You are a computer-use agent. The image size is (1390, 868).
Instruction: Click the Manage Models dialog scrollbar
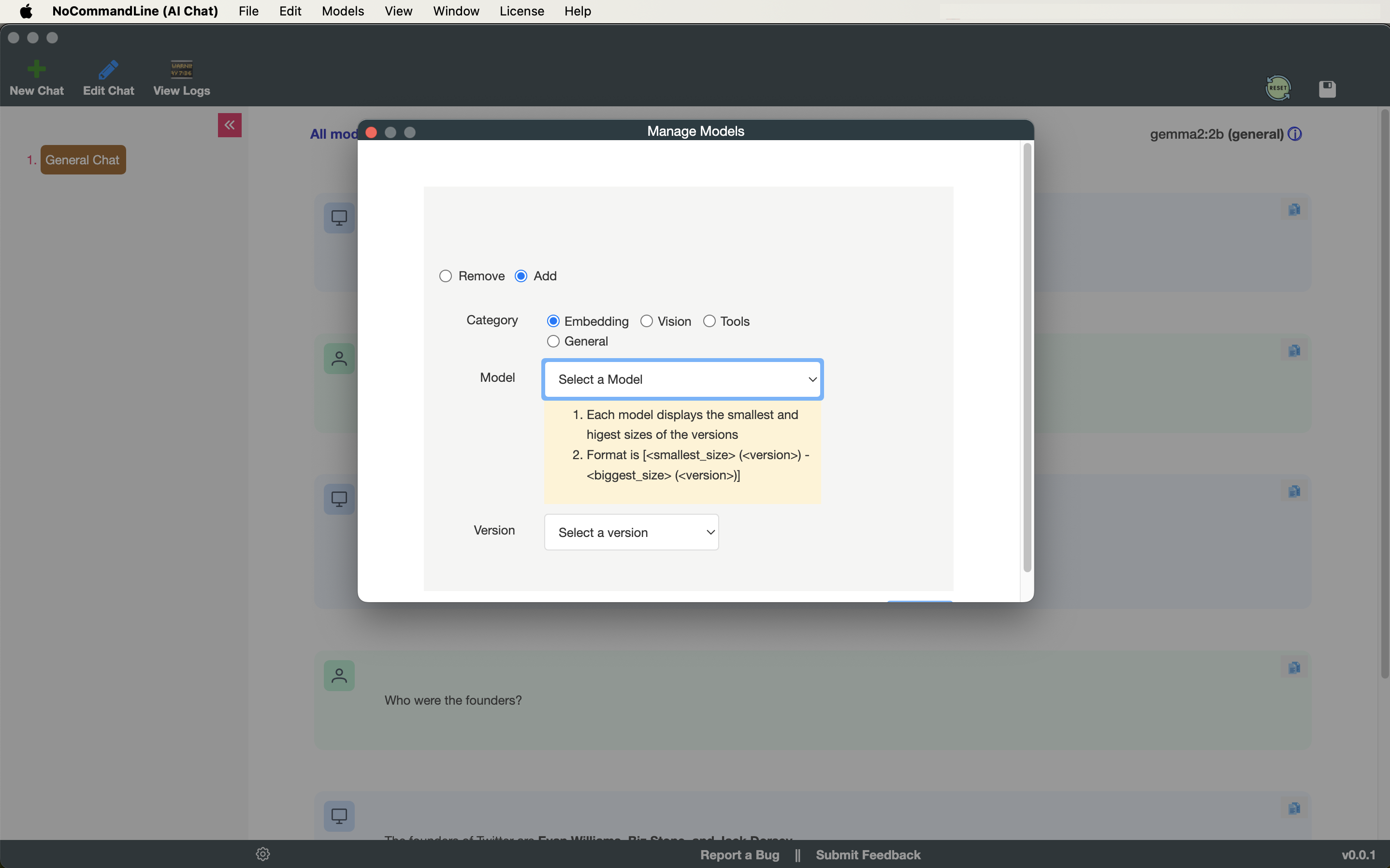[x=1027, y=357]
